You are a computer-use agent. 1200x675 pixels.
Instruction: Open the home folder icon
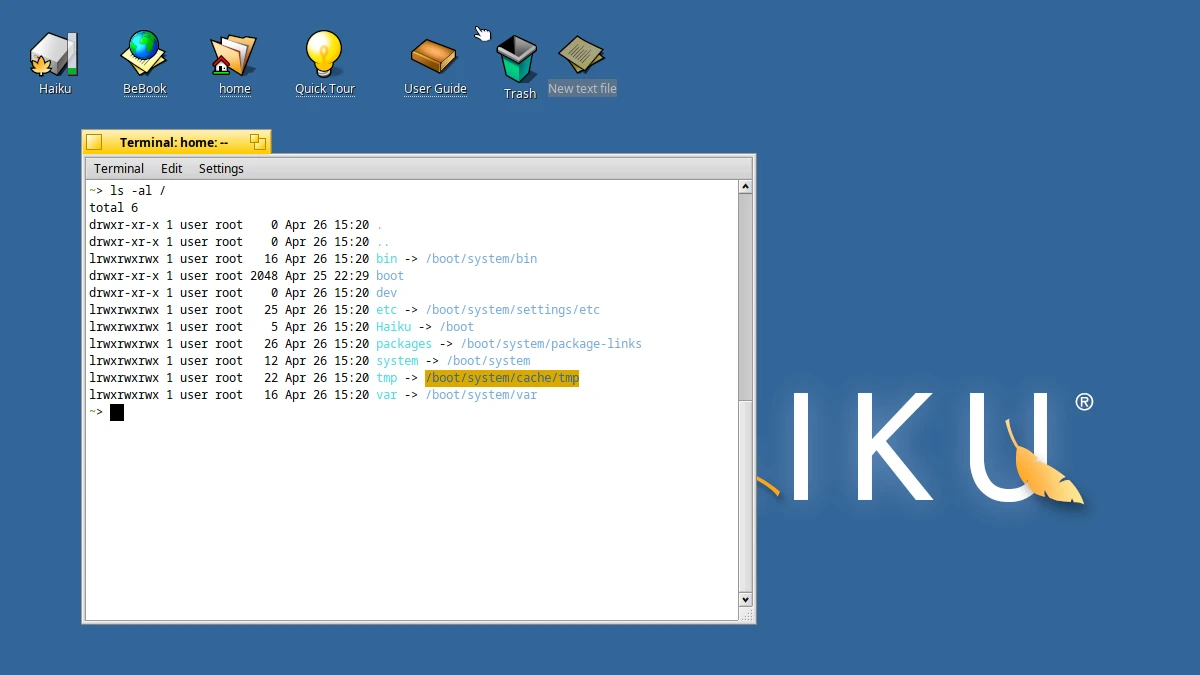tap(234, 55)
